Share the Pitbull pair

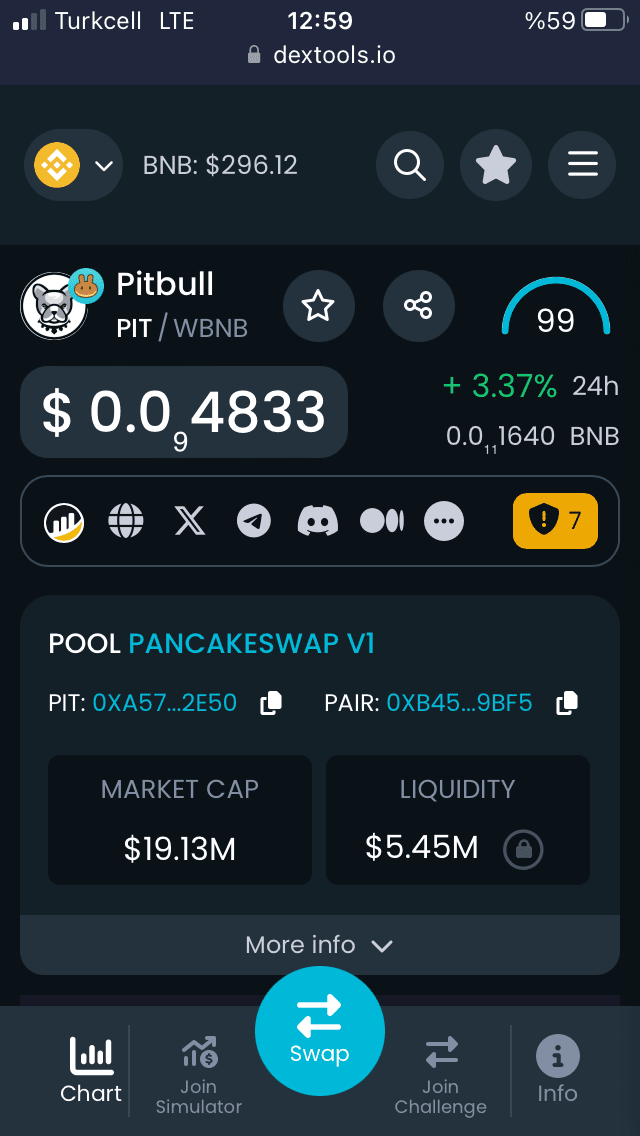418,306
